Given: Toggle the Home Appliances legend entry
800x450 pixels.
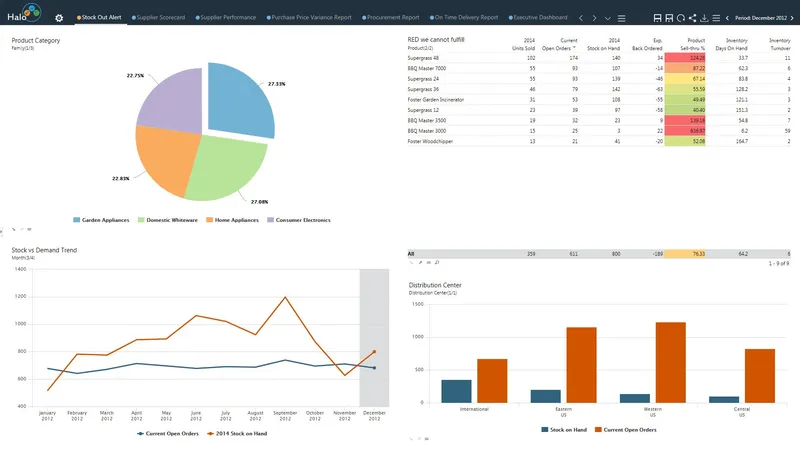Looking at the screenshot, I should [232, 220].
